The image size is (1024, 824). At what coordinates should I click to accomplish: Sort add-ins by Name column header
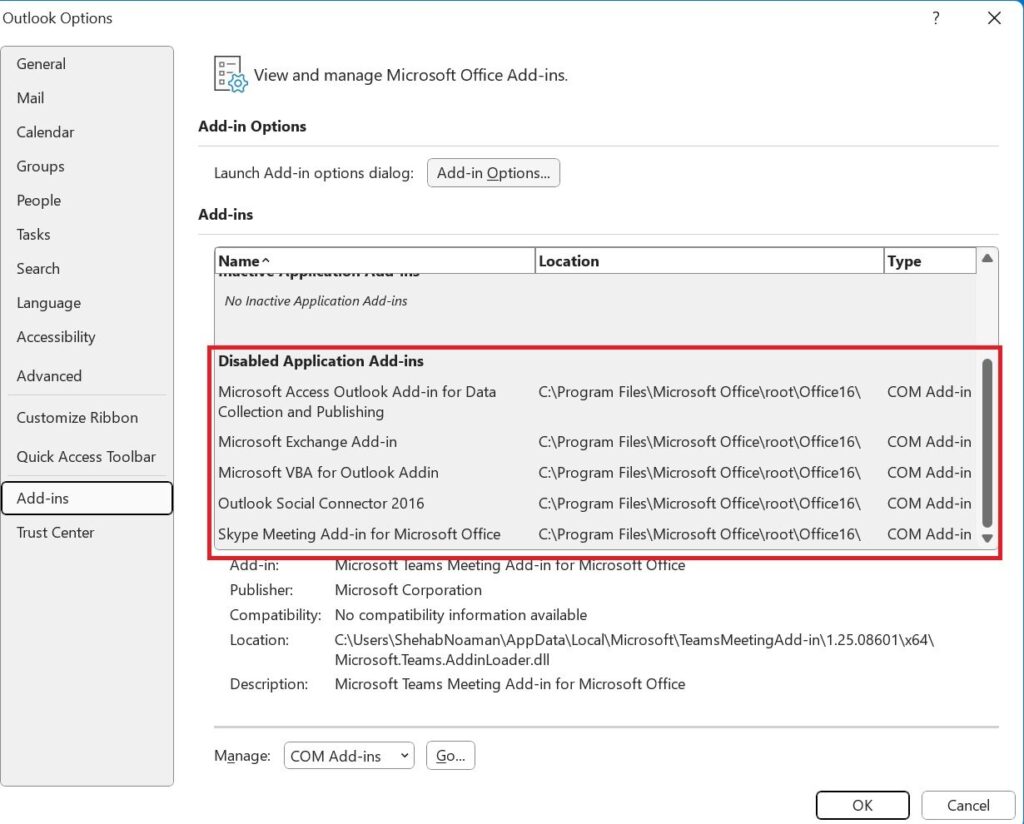tap(374, 261)
